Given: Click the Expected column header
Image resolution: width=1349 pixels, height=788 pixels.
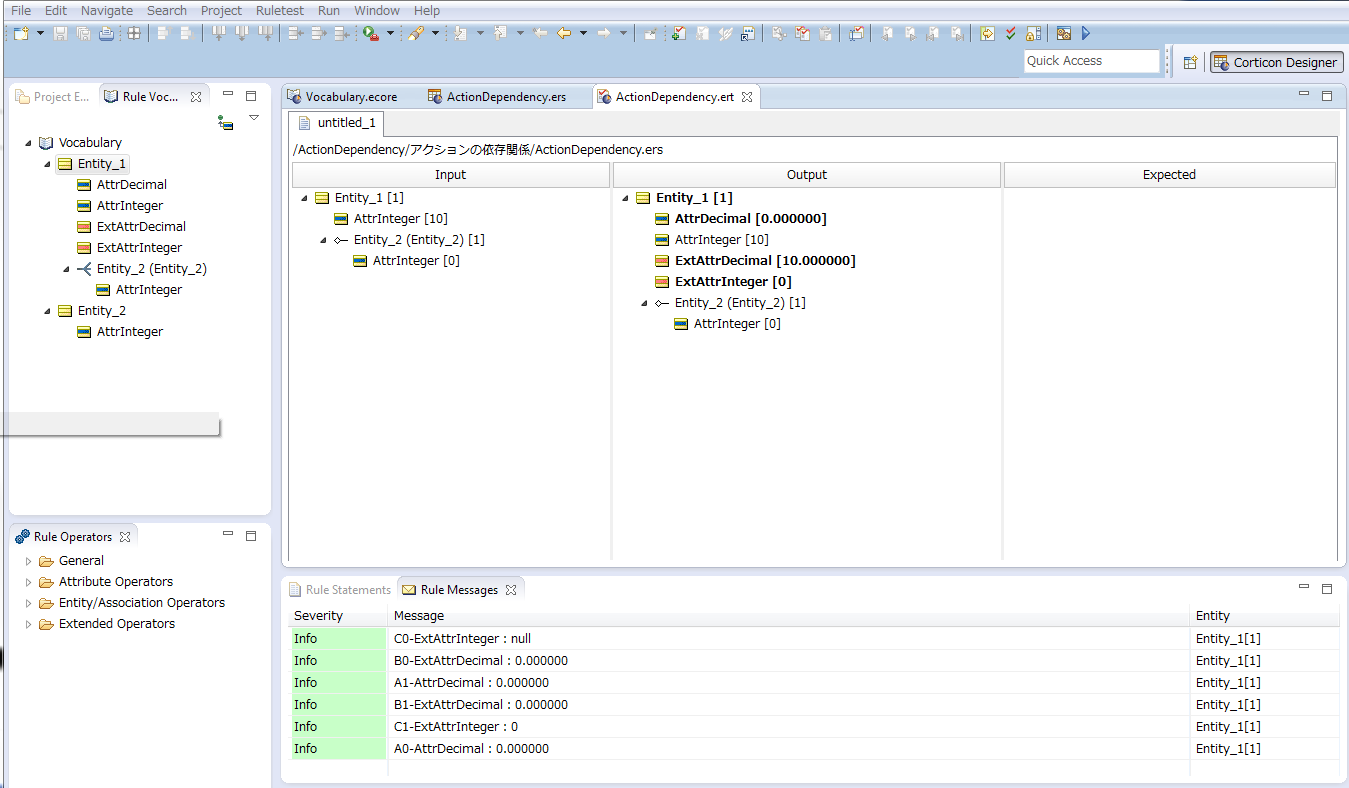Looking at the screenshot, I should coord(1169,175).
